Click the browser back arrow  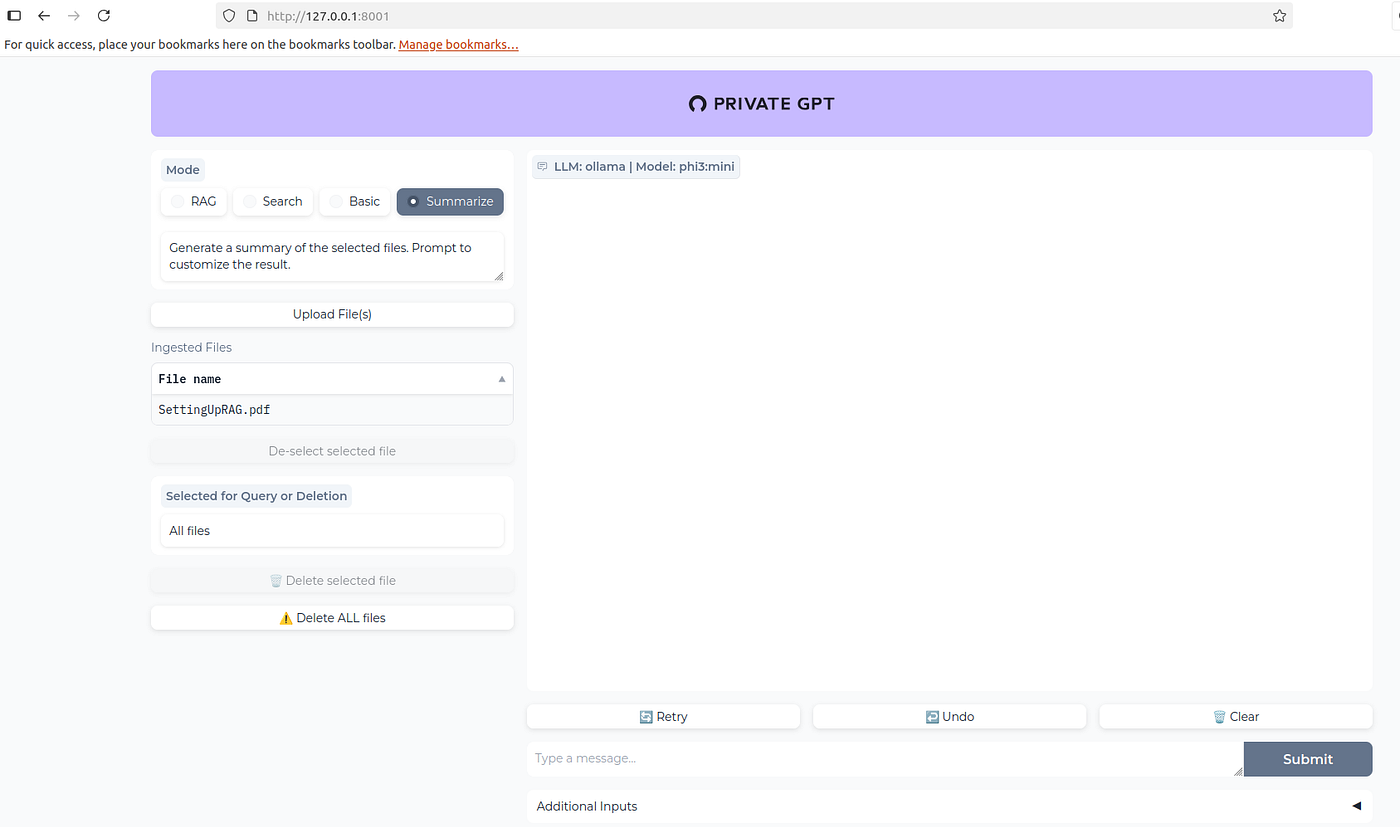point(44,16)
